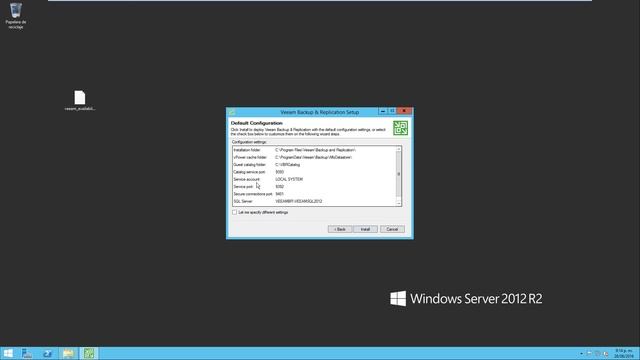
Task: Click the settings list scrollbar down arrow
Action: pos(399,203)
